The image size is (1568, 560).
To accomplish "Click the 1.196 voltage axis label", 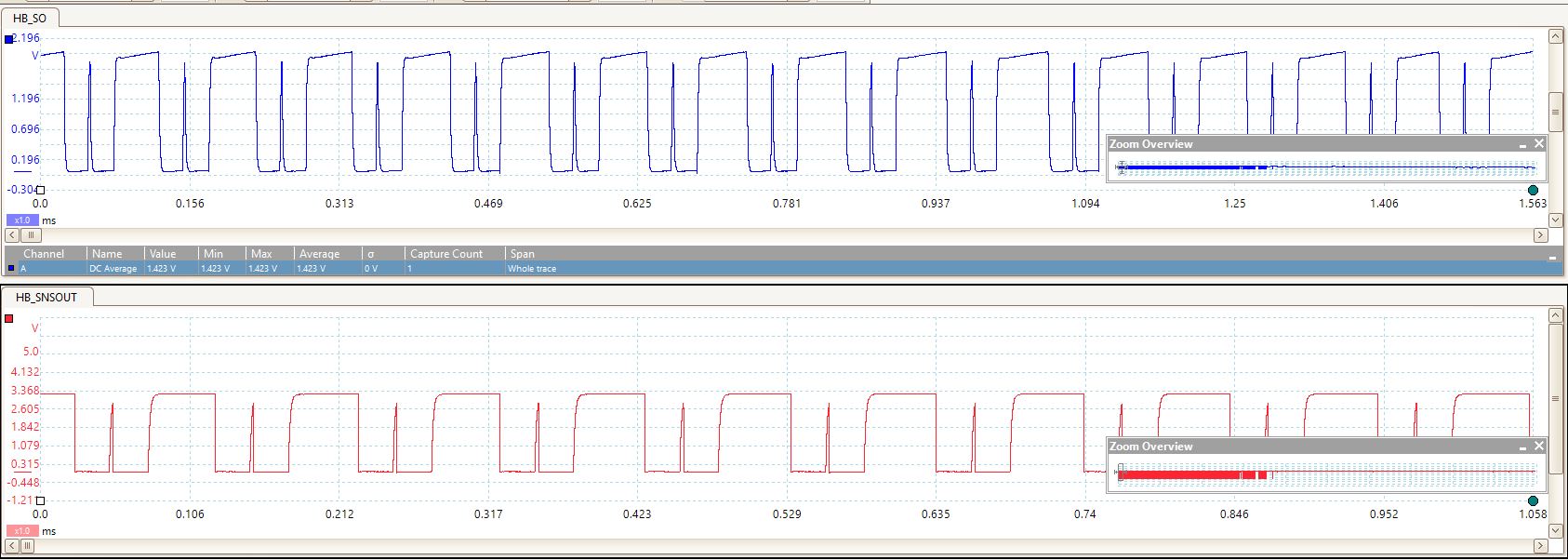I will (x=25, y=99).
